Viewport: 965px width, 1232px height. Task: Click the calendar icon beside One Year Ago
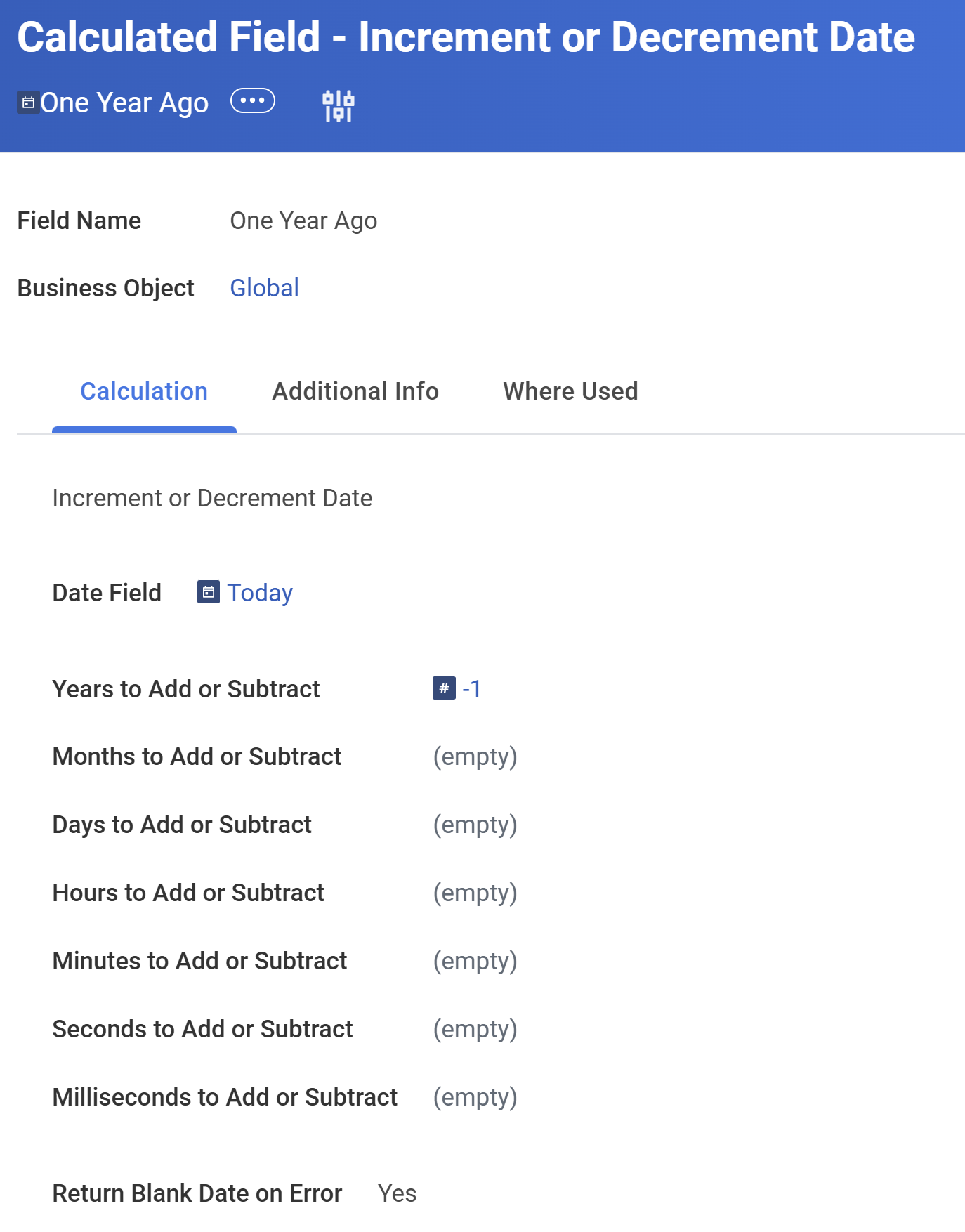(x=28, y=103)
